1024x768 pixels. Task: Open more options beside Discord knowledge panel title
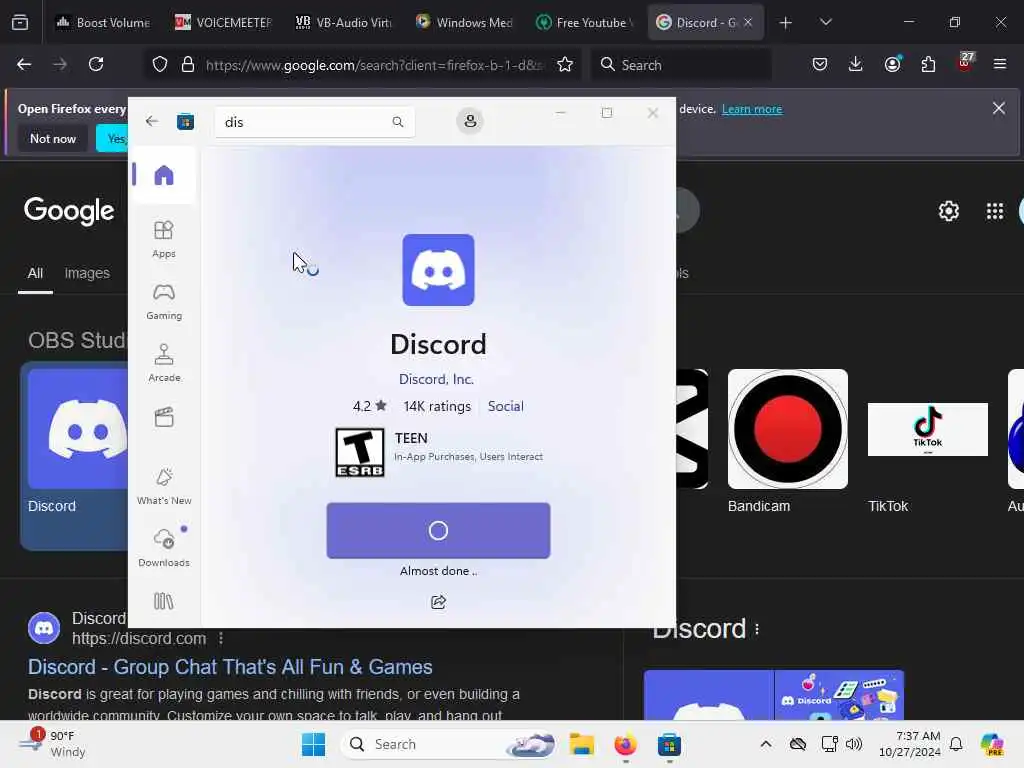[757, 630]
